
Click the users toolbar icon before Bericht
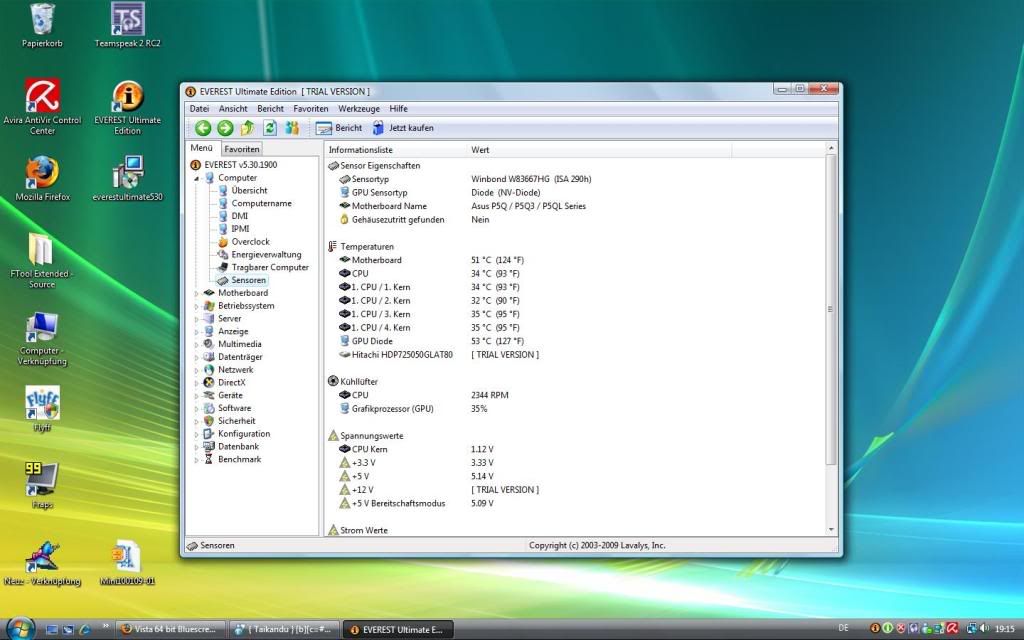(x=292, y=128)
